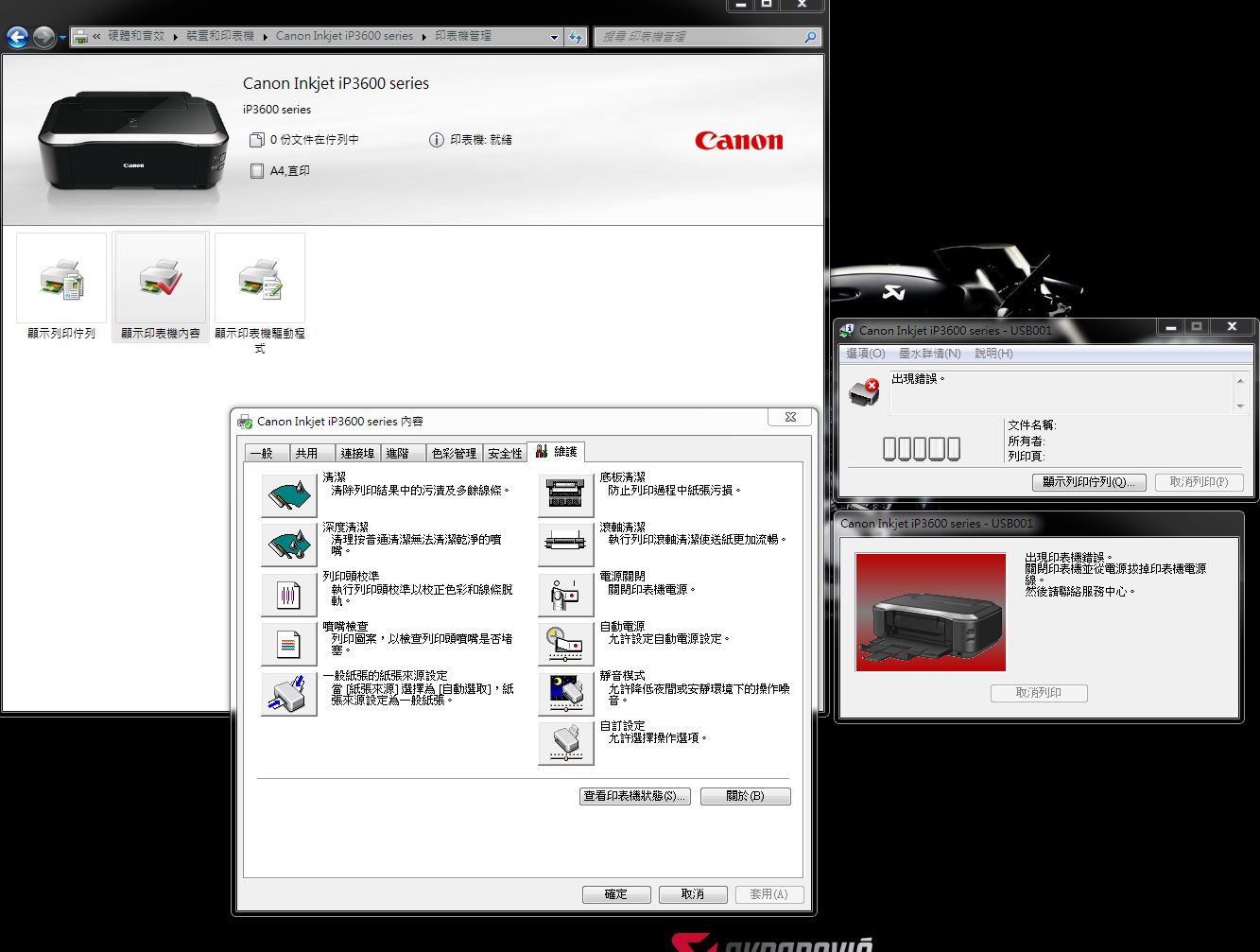This screenshot has width=1260, height=952.
Task: Switch to the 色彩管理 tab
Action: 454,454
